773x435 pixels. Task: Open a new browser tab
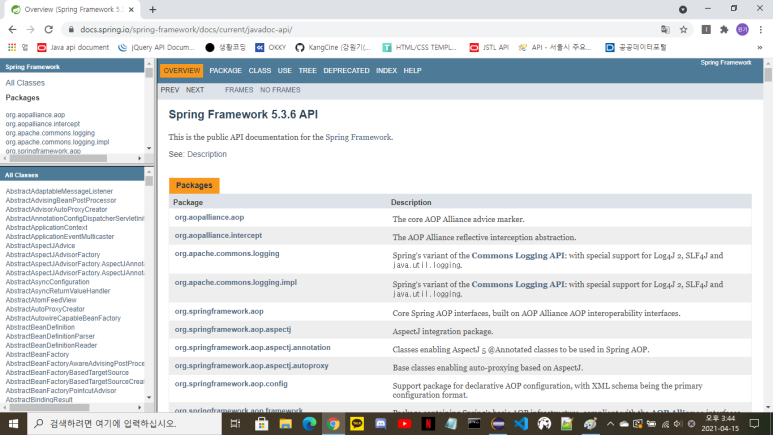pyautogui.click(x=152, y=9)
